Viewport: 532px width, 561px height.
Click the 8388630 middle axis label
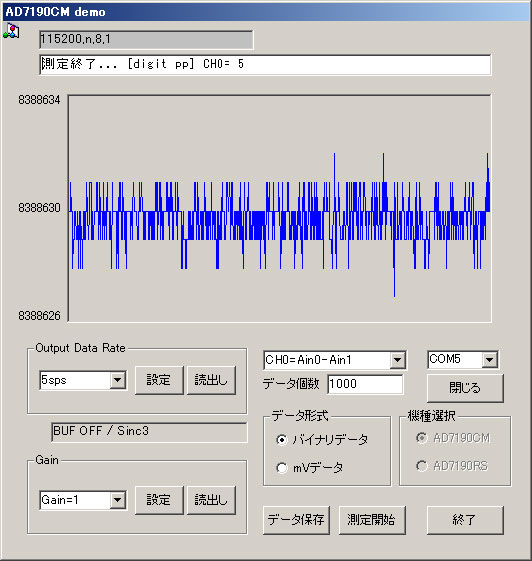point(39,208)
